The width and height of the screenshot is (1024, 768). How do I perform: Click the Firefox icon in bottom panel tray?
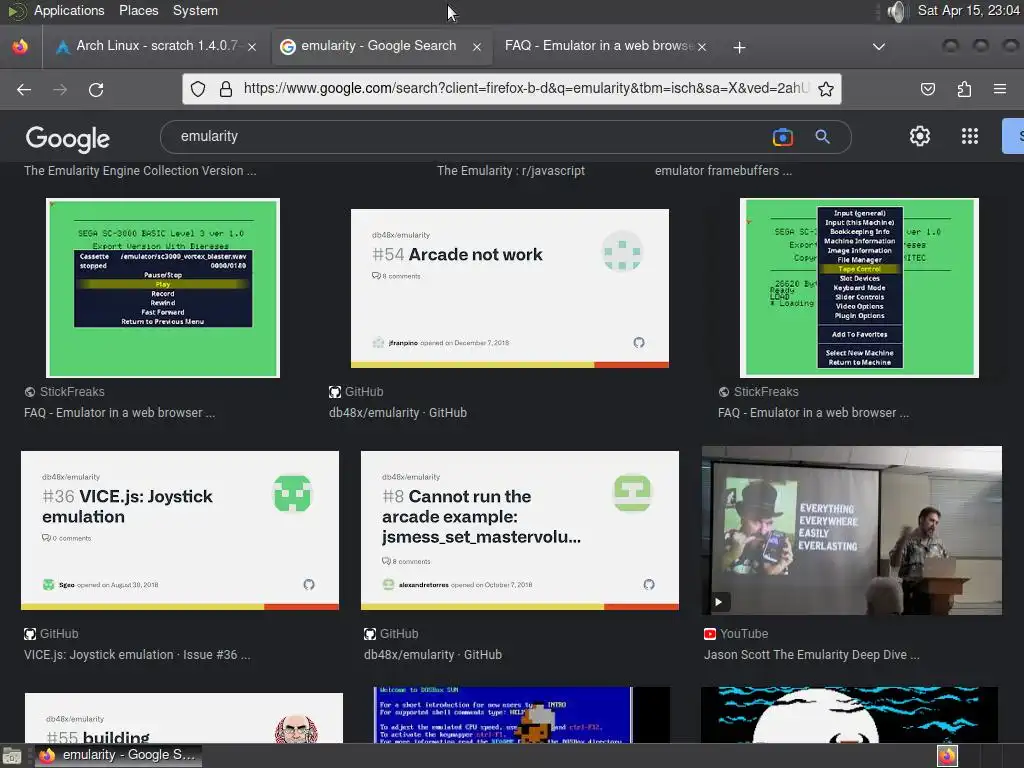(x=948, y=756)
